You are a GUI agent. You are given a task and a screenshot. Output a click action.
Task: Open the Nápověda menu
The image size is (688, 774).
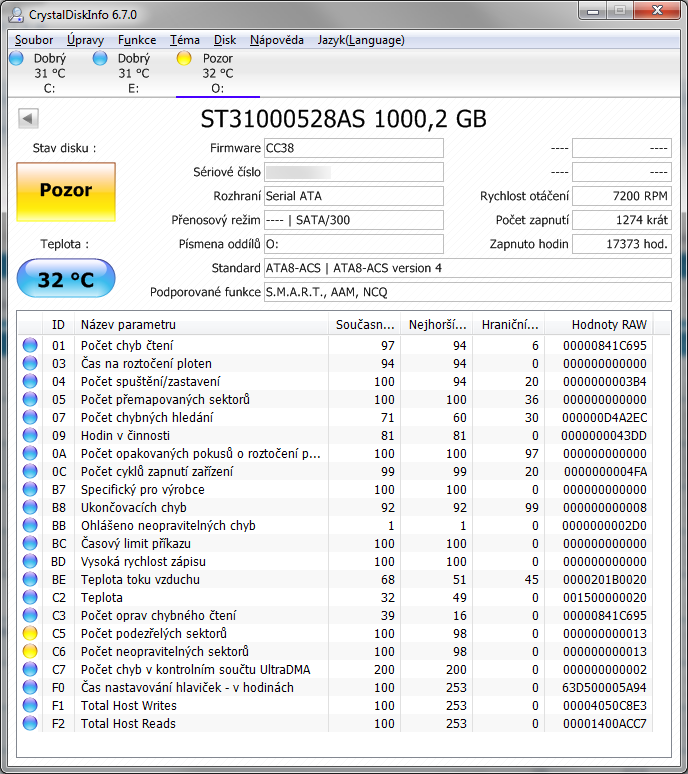tap(276, 40)
